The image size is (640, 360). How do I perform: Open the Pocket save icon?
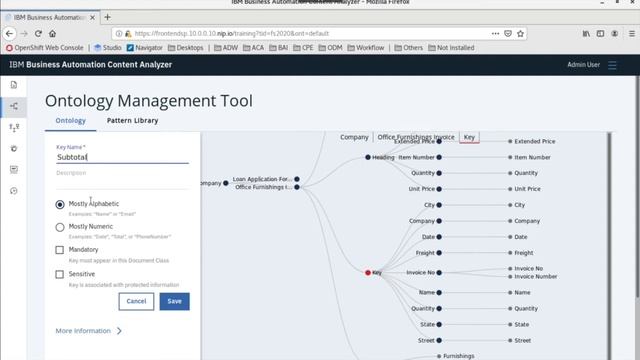point(508,33)
